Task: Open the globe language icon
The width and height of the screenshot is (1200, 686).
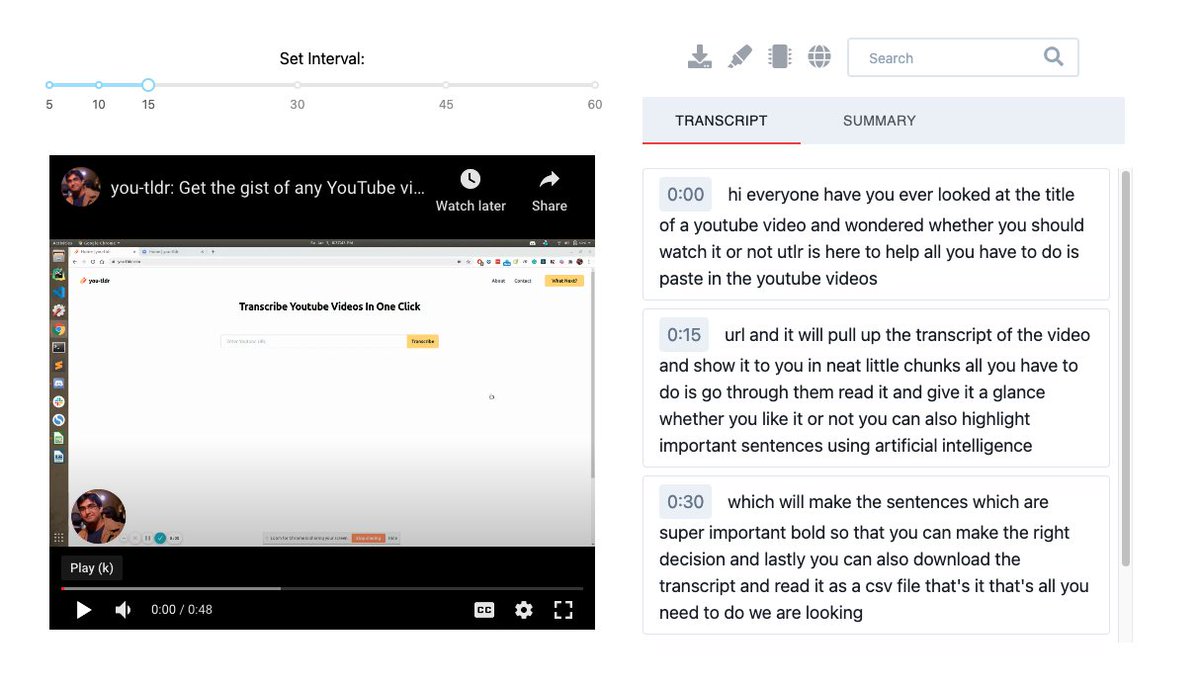Action: tap(819, 57)
